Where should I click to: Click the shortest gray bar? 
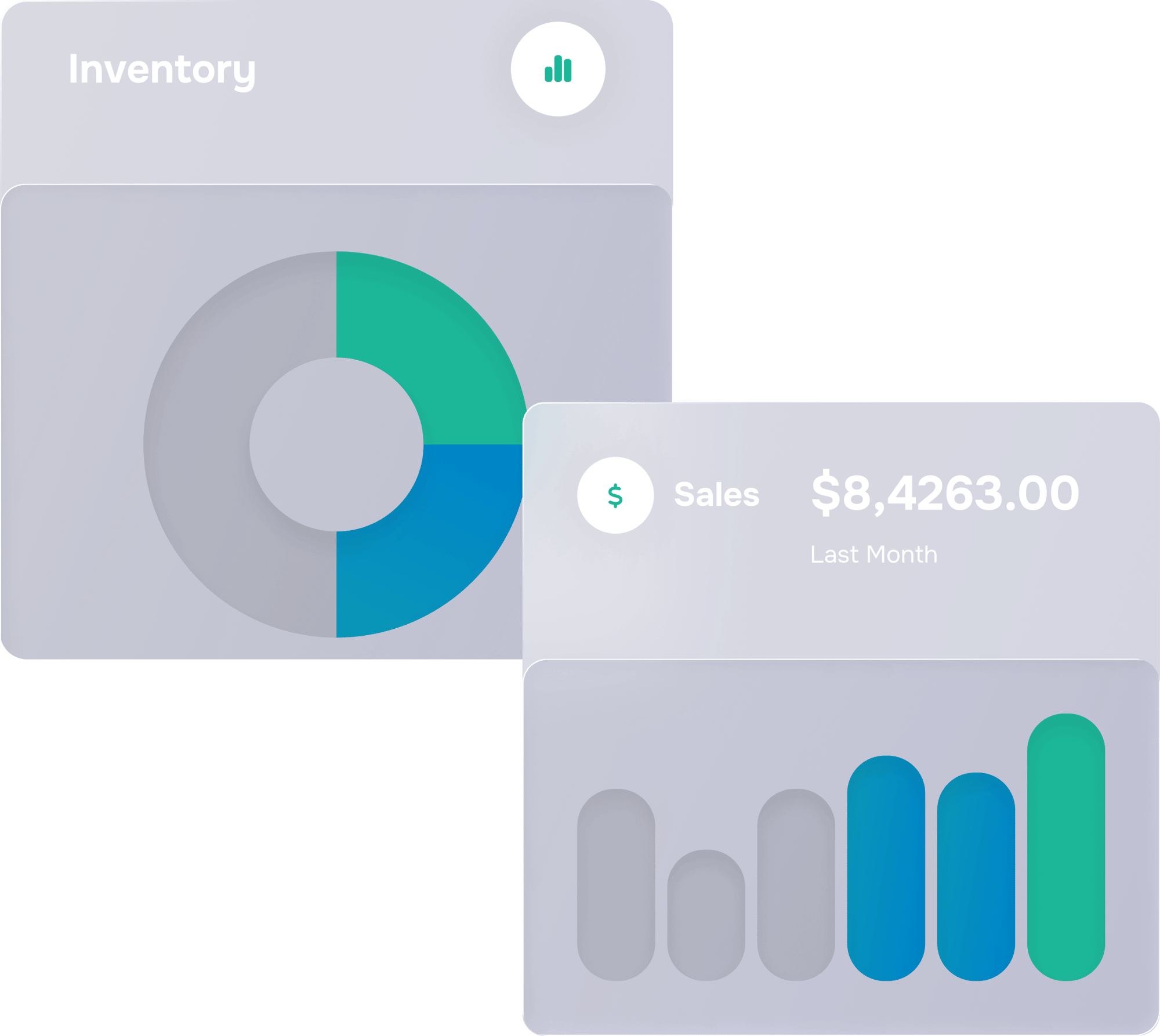tap(706, 916)
